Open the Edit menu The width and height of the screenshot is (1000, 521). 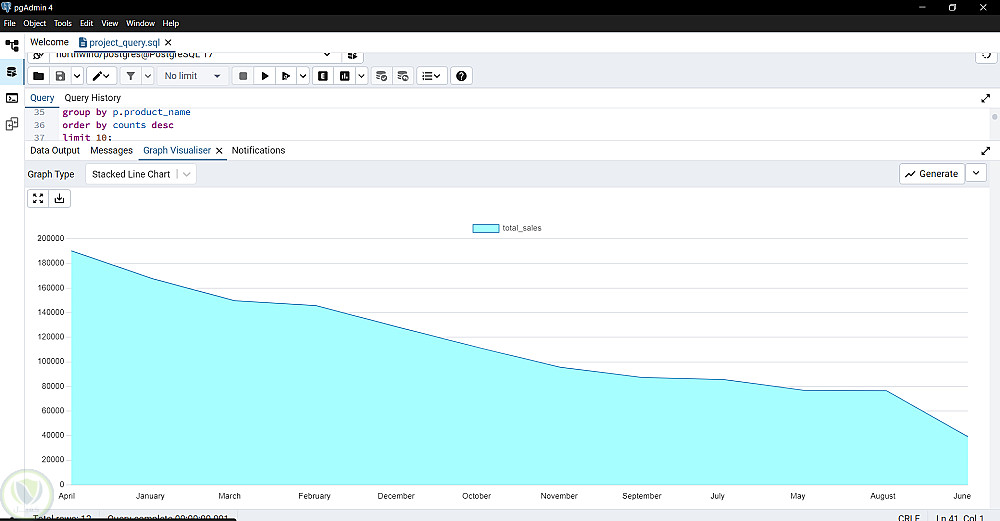tap(87, 23)
